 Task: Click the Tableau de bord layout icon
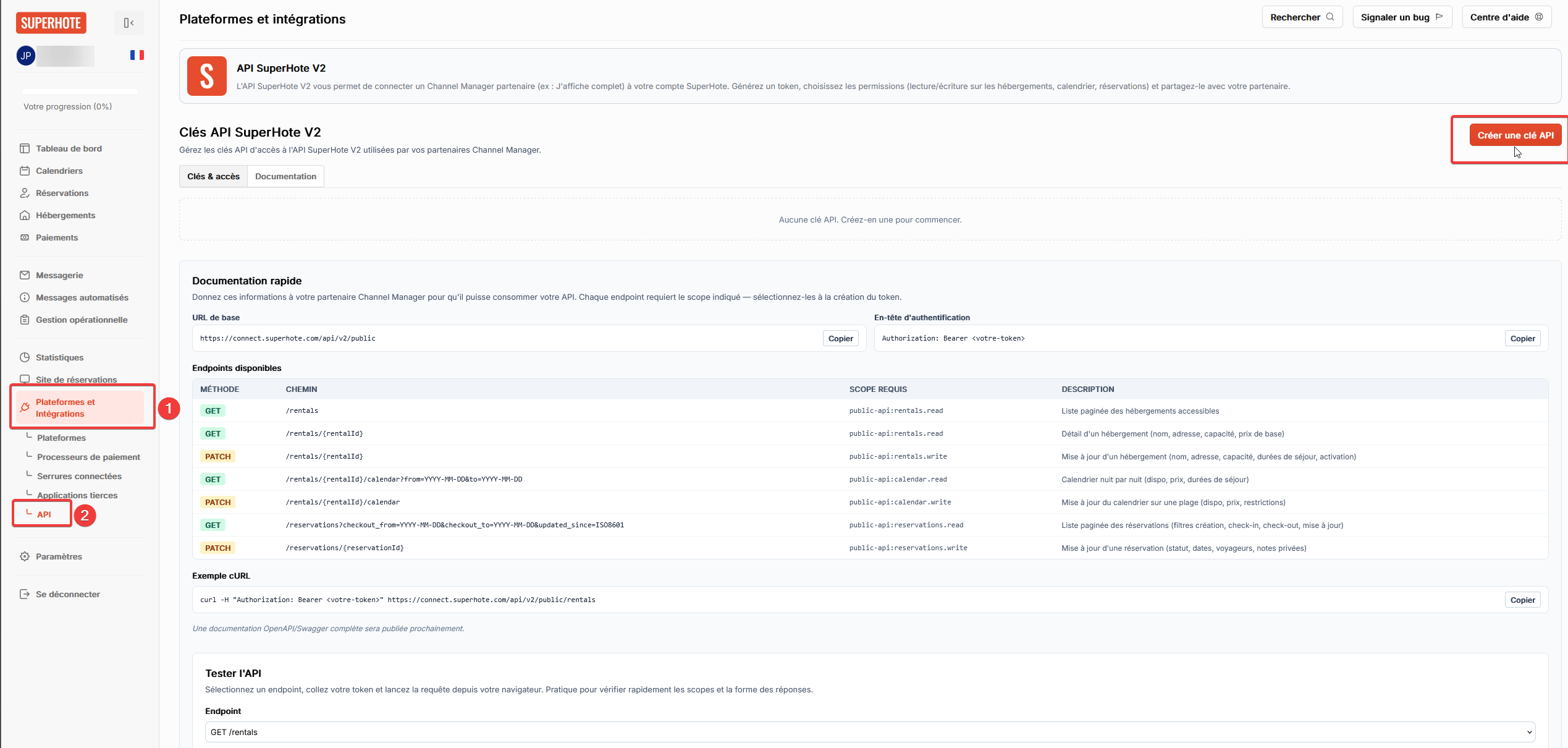pyautogui.click(x=25, y=148)
